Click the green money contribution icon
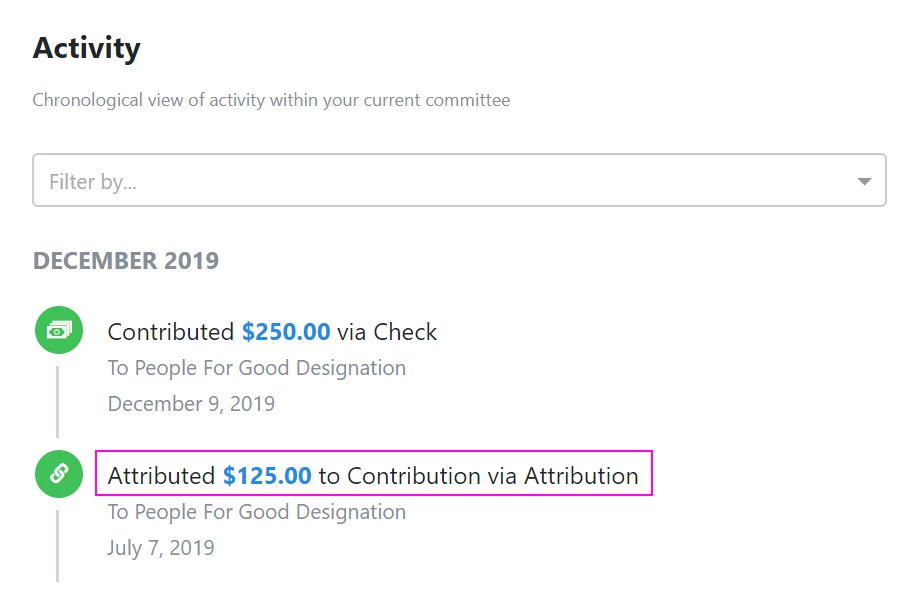This screenshot has width=917, height=602. [59, 330]
